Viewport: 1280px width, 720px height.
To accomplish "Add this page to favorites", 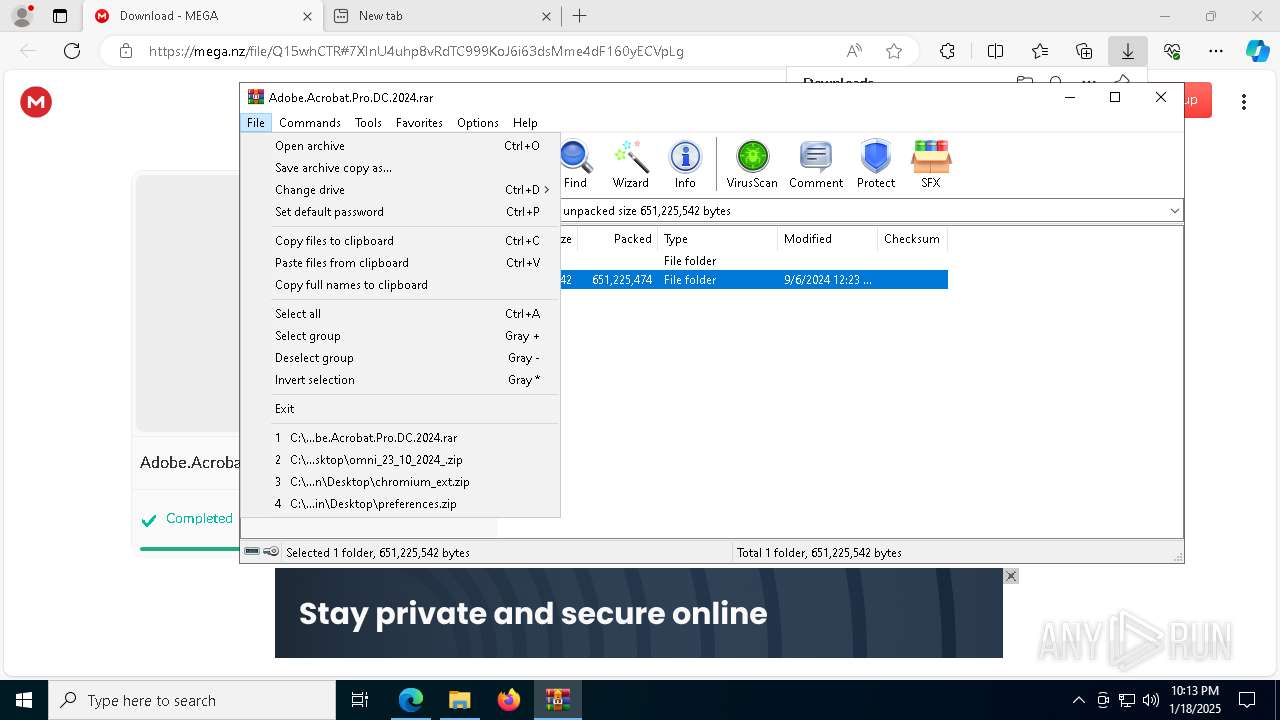I will tap(894, 51).
